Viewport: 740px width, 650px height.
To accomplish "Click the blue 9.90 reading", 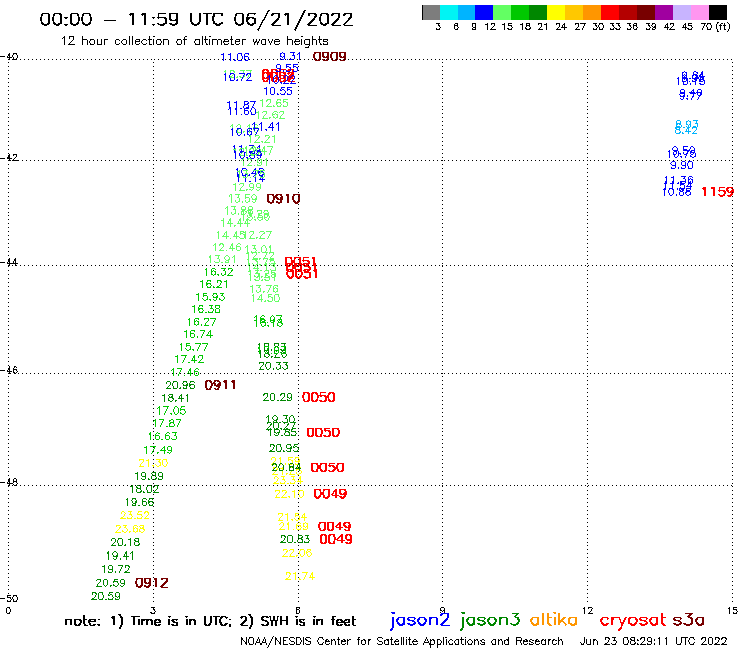I will pyautogui.click(x=681, y=165).
